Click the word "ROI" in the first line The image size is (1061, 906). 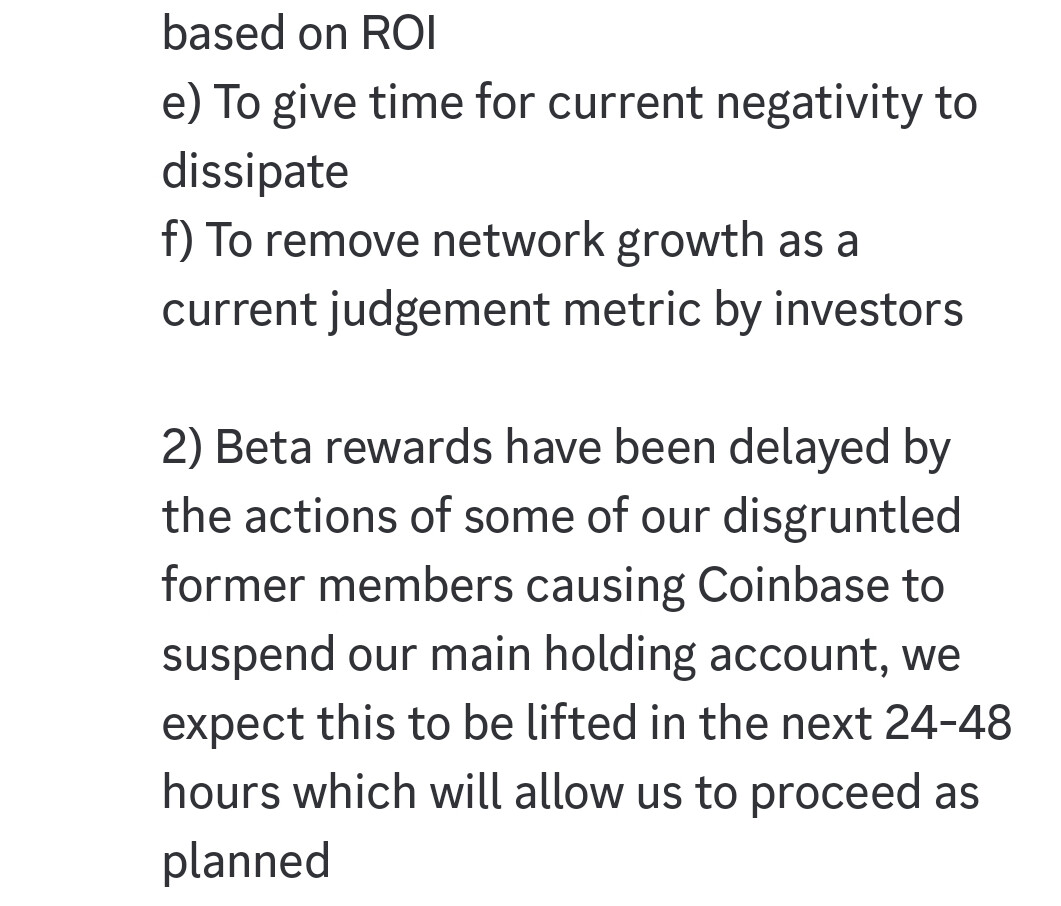pos(399,33)
